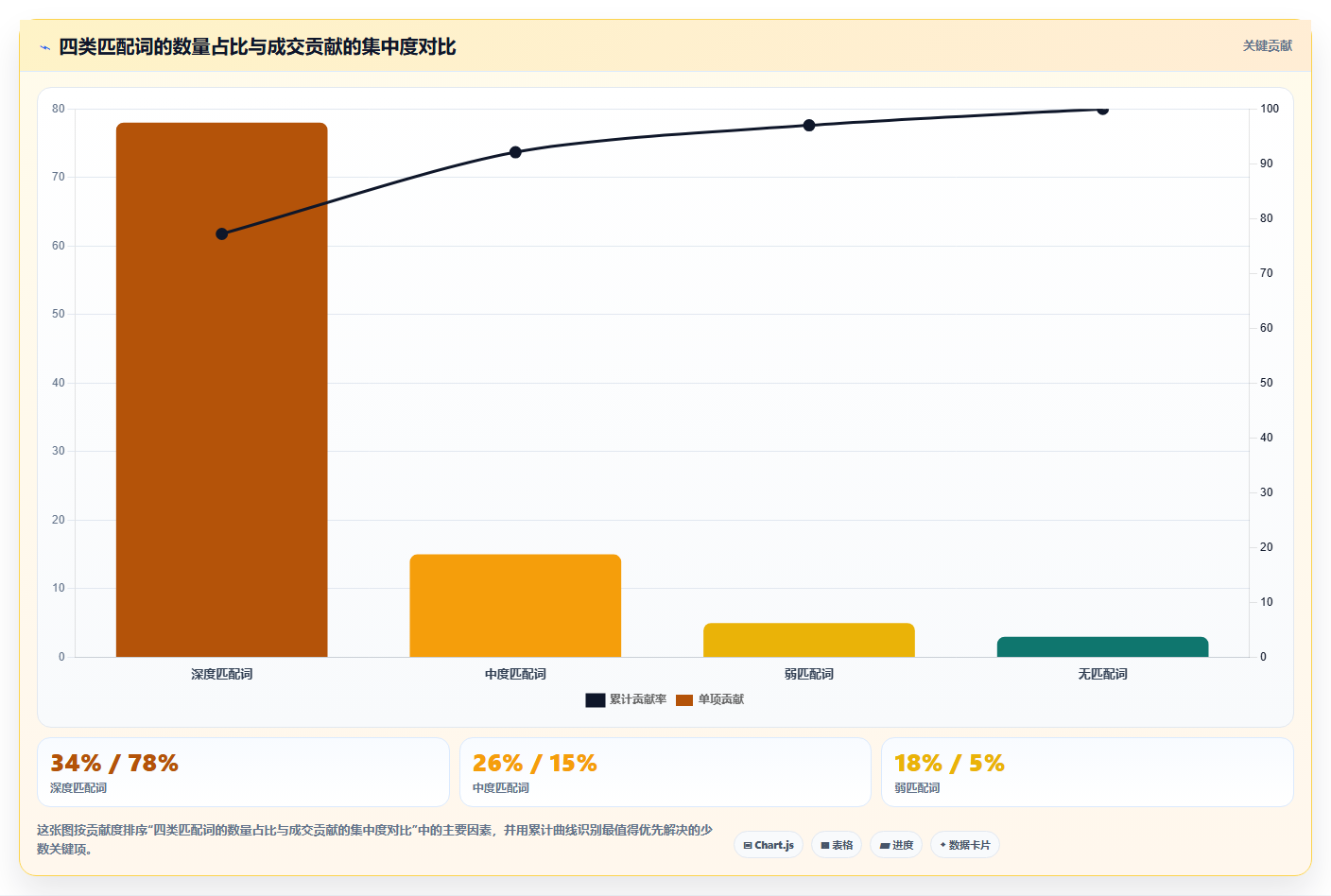Click the right axis value 100
This screenshot has width=1331, height=896.
[1270, 109]
